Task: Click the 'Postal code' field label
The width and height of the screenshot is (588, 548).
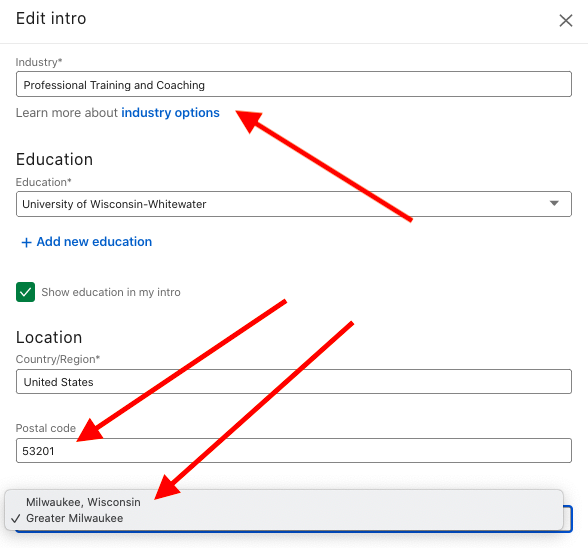Action: click(46, 428)
